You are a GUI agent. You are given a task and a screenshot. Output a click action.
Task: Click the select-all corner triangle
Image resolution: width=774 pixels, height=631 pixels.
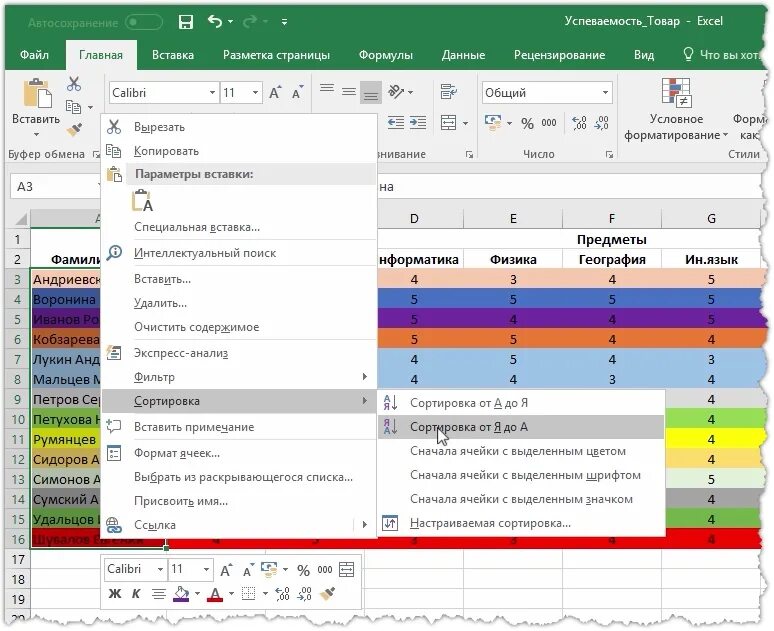point(20,218)
